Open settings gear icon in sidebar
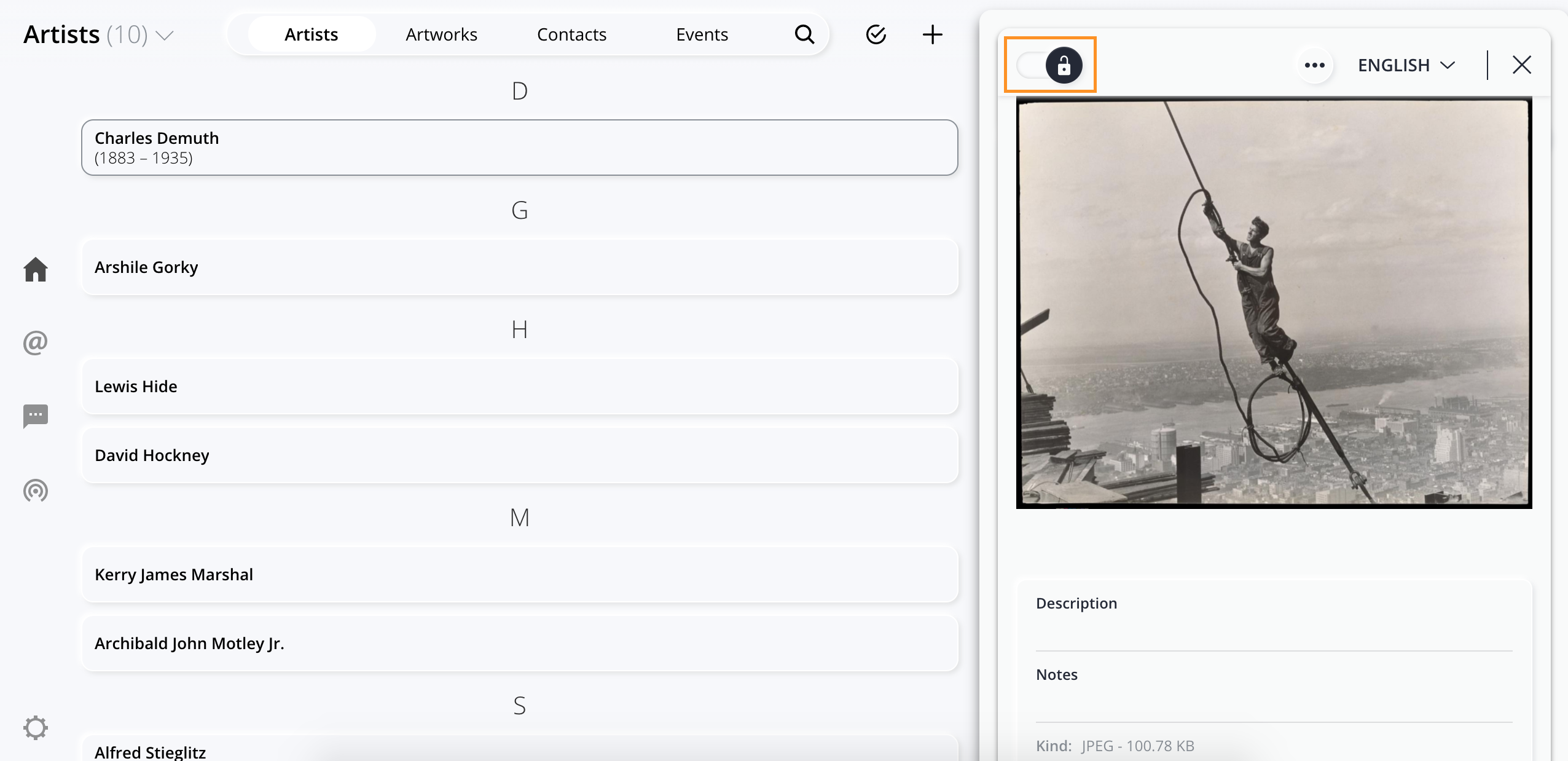The width and height of the screenshot is (1568, 761). (x=36, y=727)
